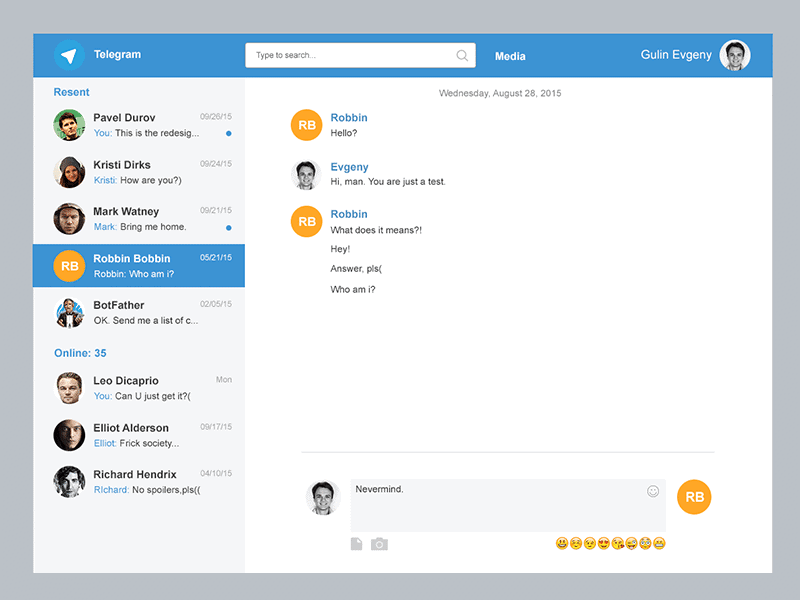Click Kristi Dirks' avatar in chat list
Viewport: 800px width, 600px height.
69,172
